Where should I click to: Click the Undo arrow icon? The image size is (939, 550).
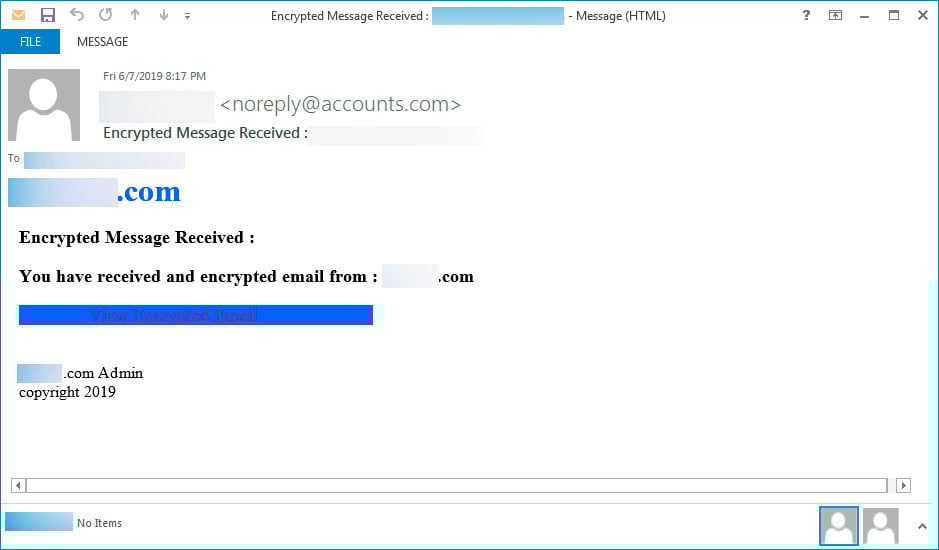77,14
